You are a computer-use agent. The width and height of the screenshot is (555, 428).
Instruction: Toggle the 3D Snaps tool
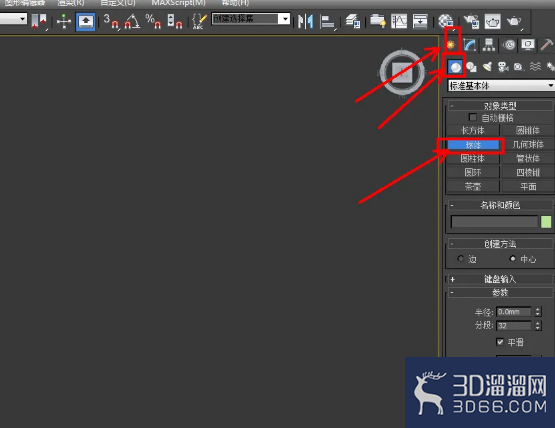(x=111, y=21)
